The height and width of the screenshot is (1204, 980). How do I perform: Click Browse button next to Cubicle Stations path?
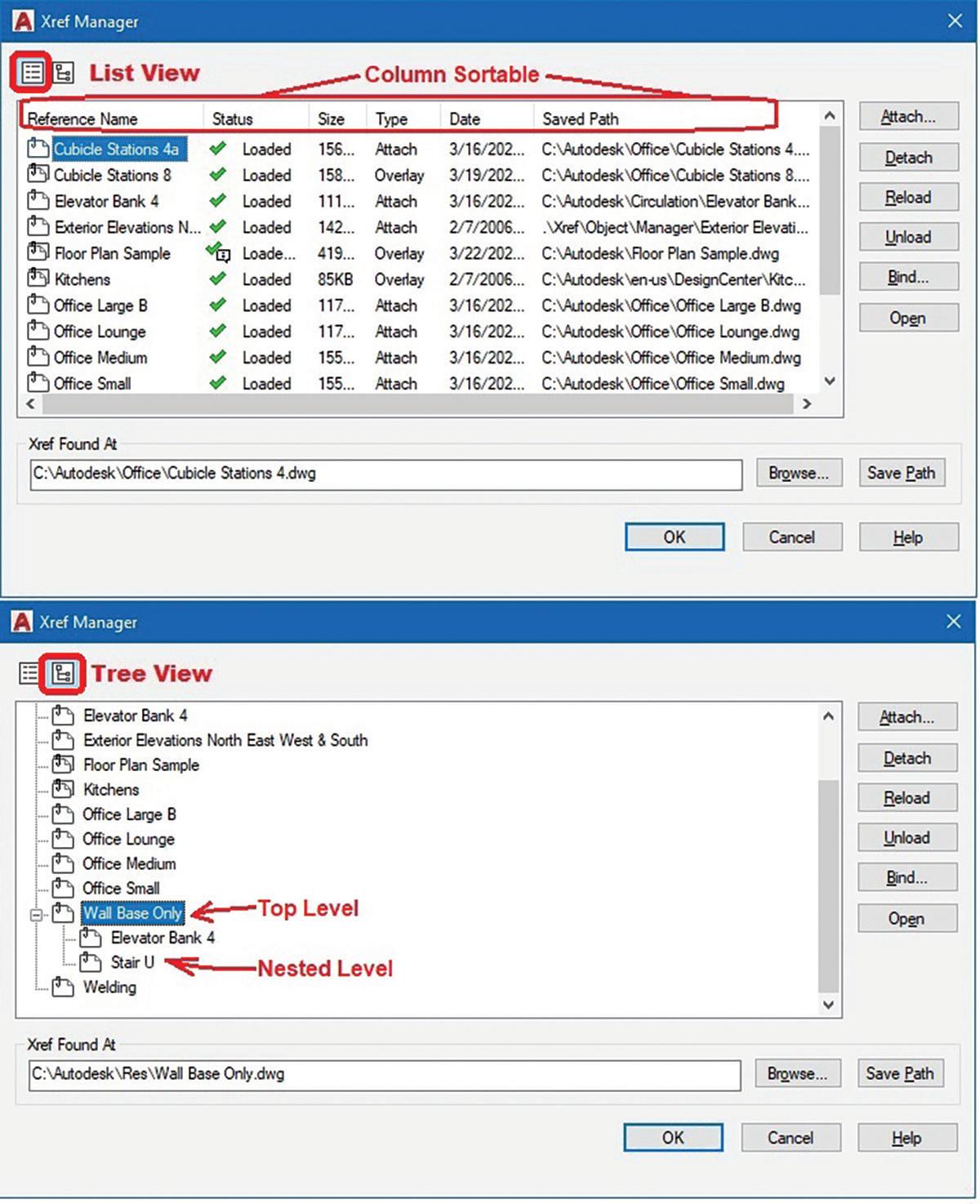[799, 473]
